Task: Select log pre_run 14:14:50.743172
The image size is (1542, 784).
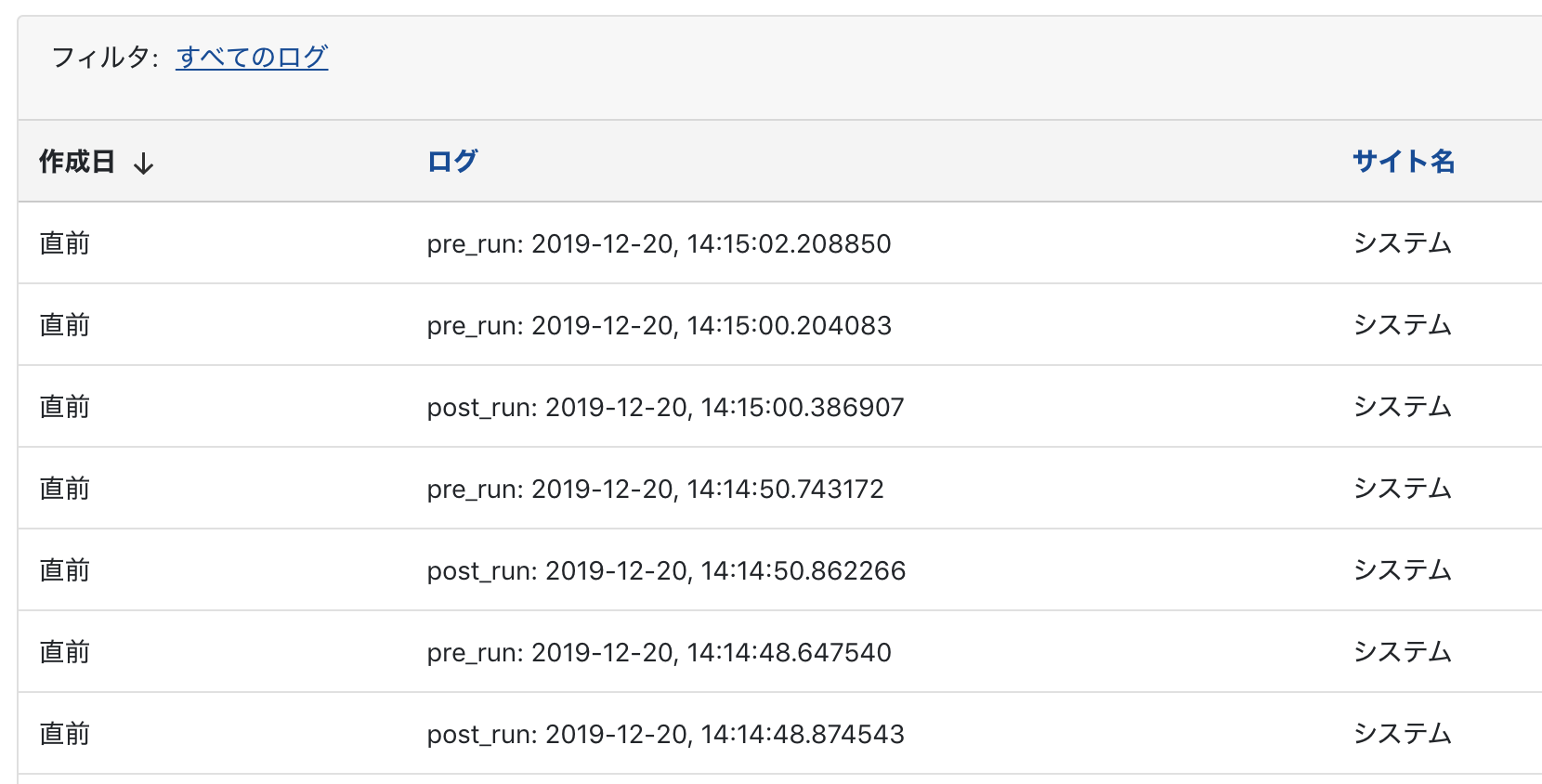Action: [x=655, y=489]
